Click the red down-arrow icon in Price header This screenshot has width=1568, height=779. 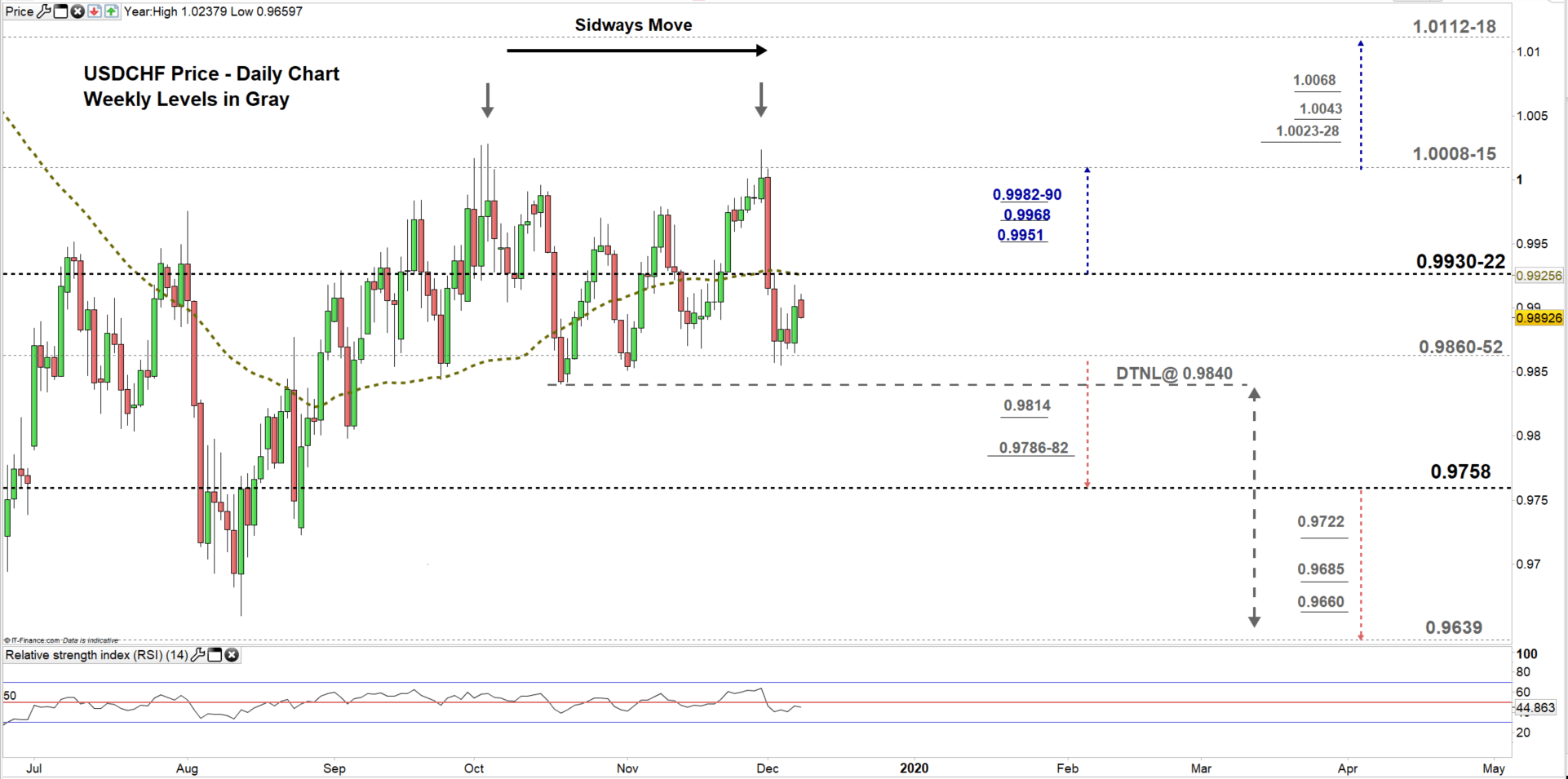point(94,11)
